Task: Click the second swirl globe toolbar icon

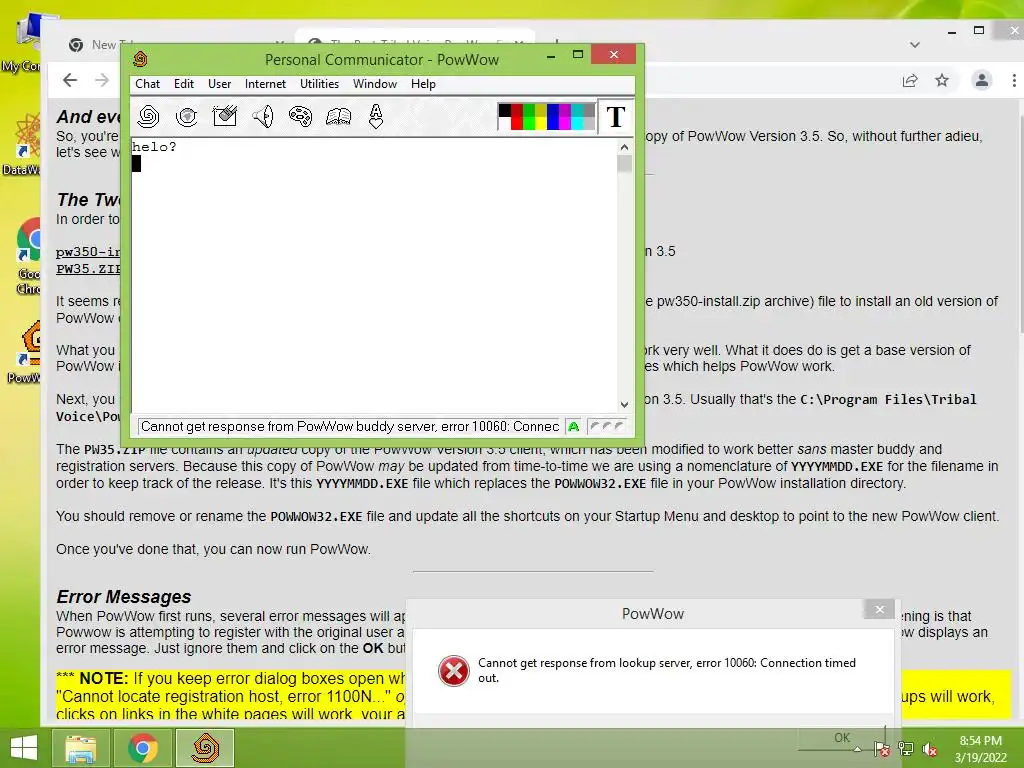Action: click(x=187, y=116)
